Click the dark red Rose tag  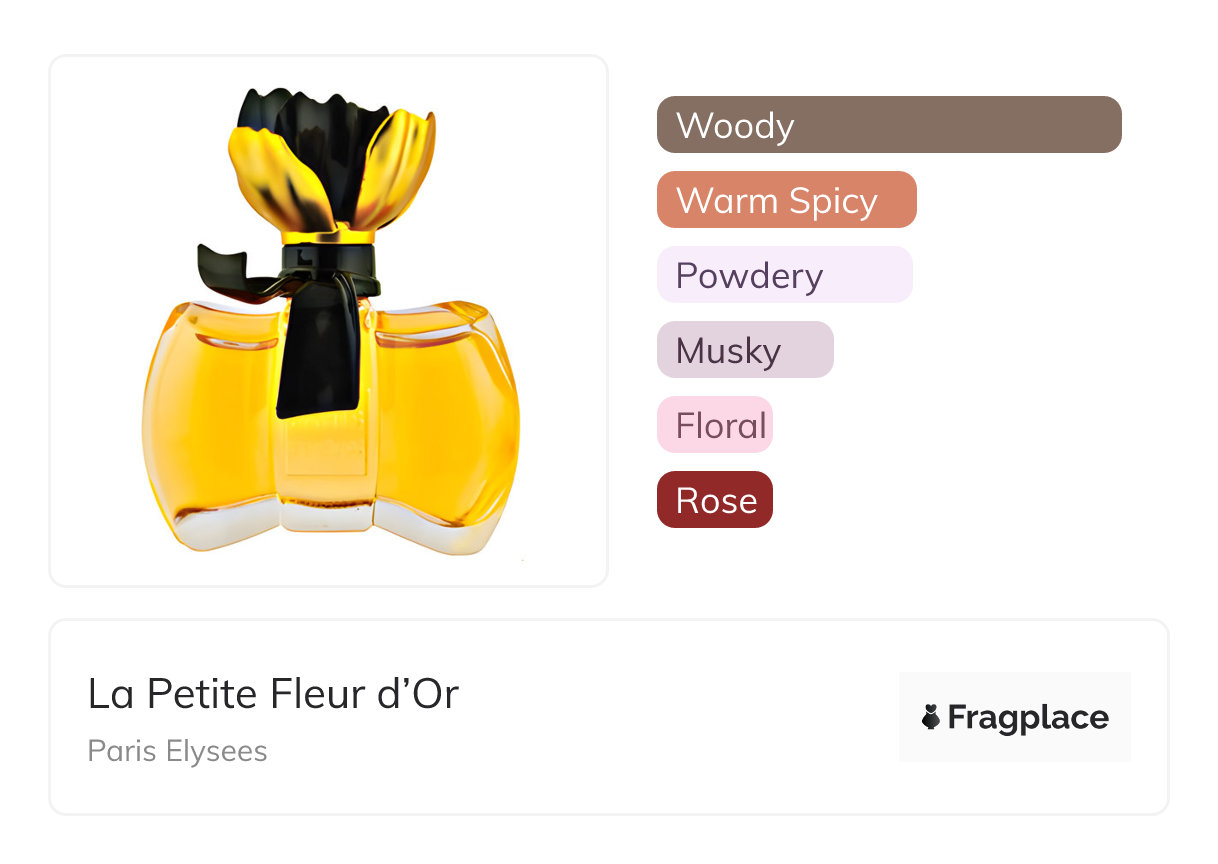pos(714,500)
